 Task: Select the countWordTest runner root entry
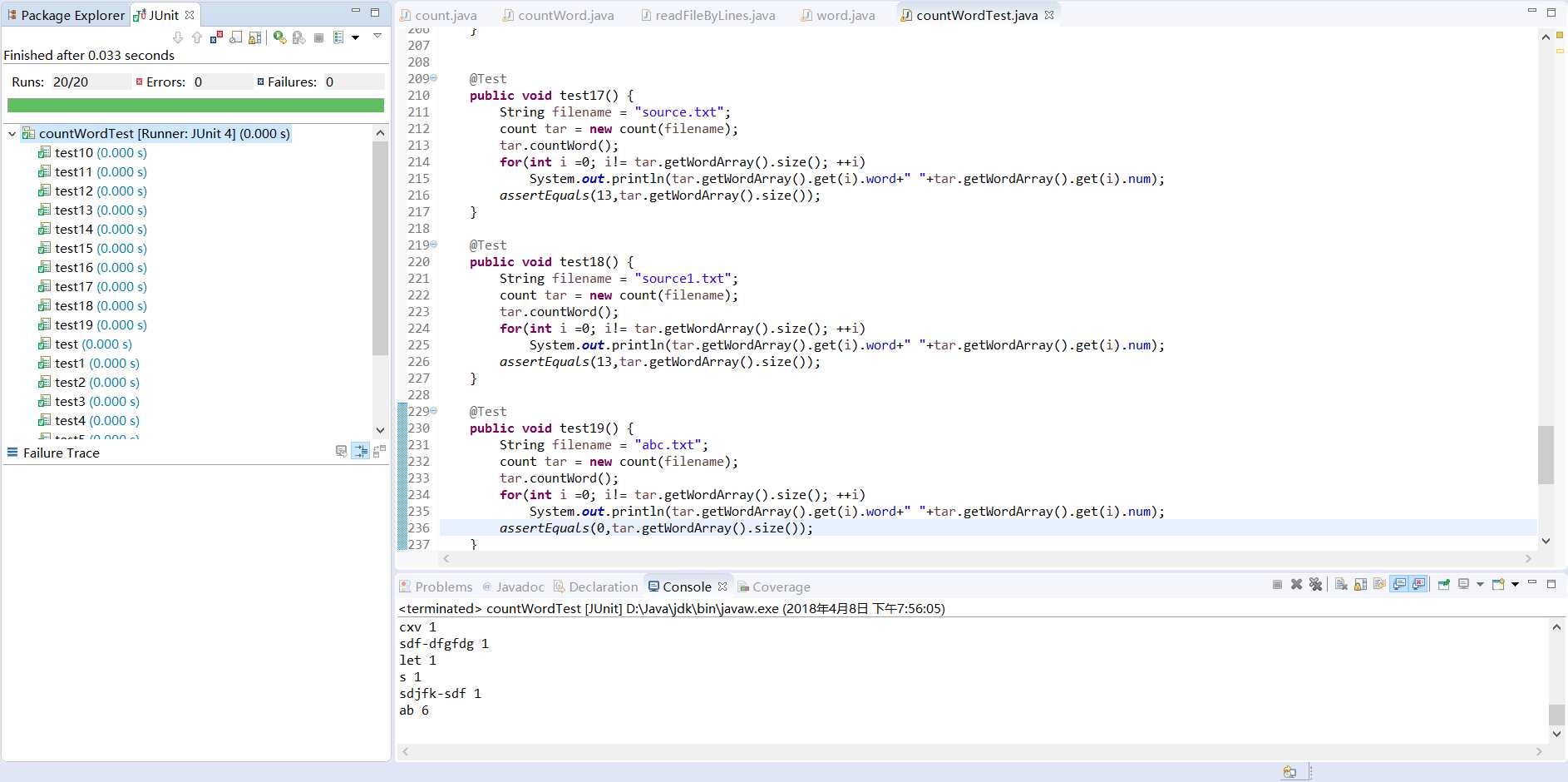(x=156, y=133)
